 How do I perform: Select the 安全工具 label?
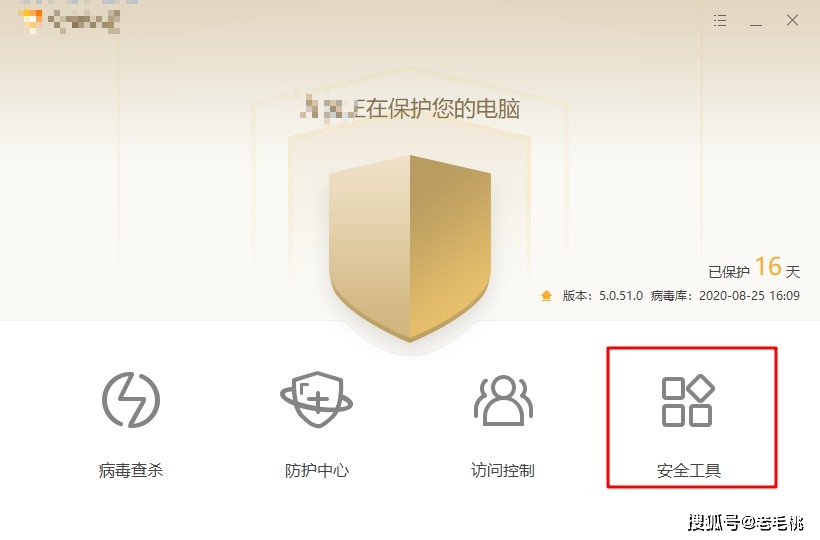click(689, 470)
